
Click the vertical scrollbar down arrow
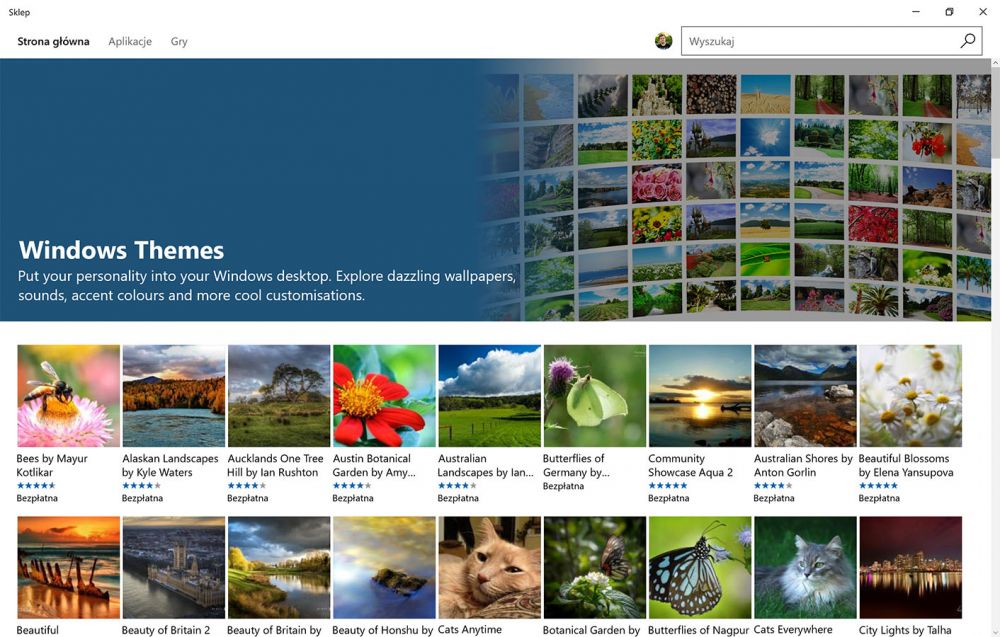tap(995, 633)
